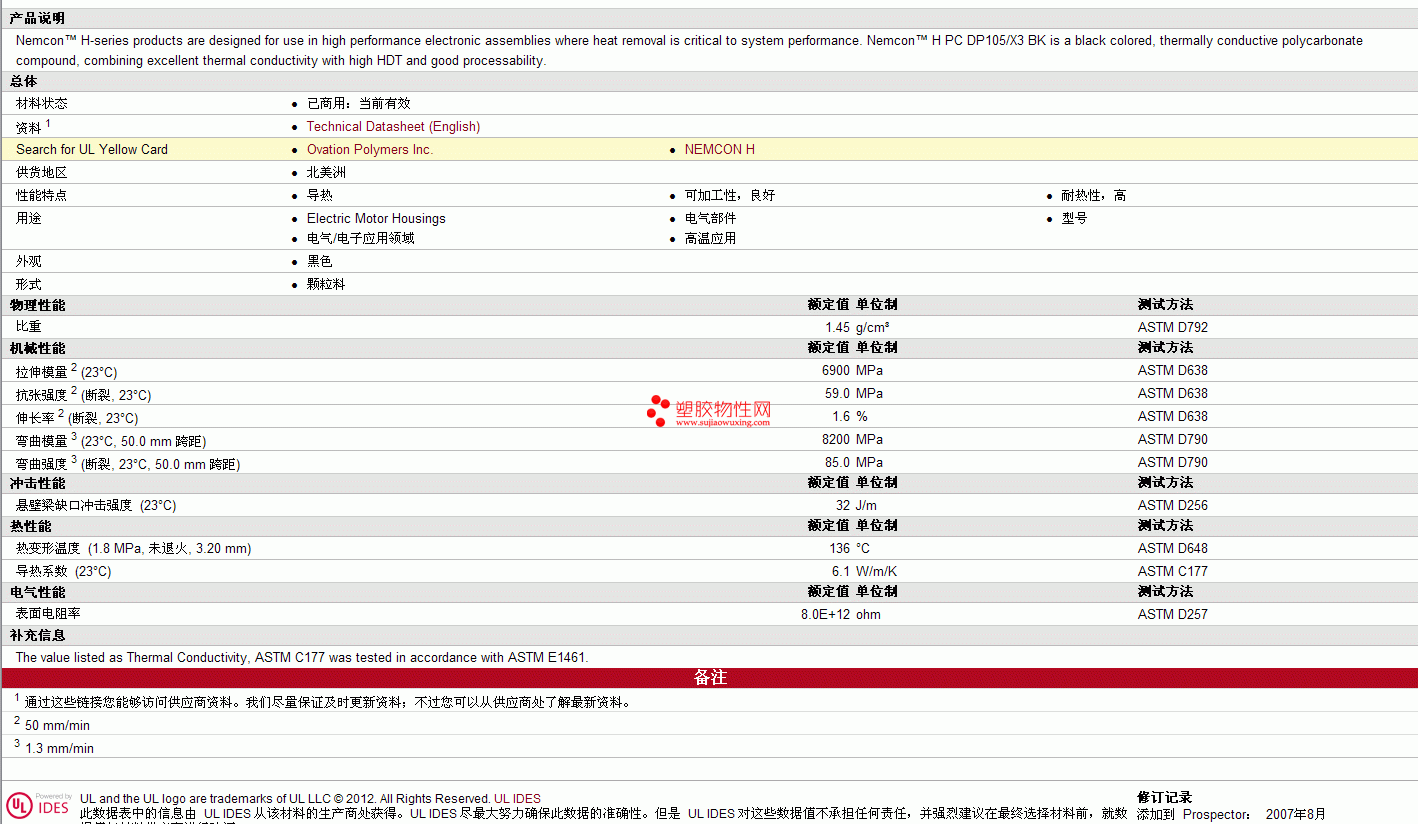This screenshot has width=1418, height=824.
Task: Select the 热性能 section header
Action: coord(30,526)
